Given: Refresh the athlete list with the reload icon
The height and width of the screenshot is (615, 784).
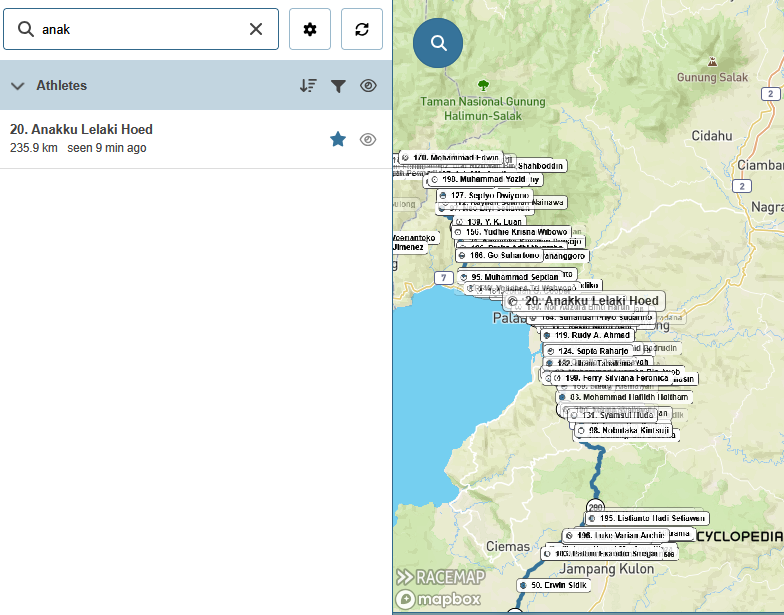Looking at the screenshot, I should coord(362,30).
